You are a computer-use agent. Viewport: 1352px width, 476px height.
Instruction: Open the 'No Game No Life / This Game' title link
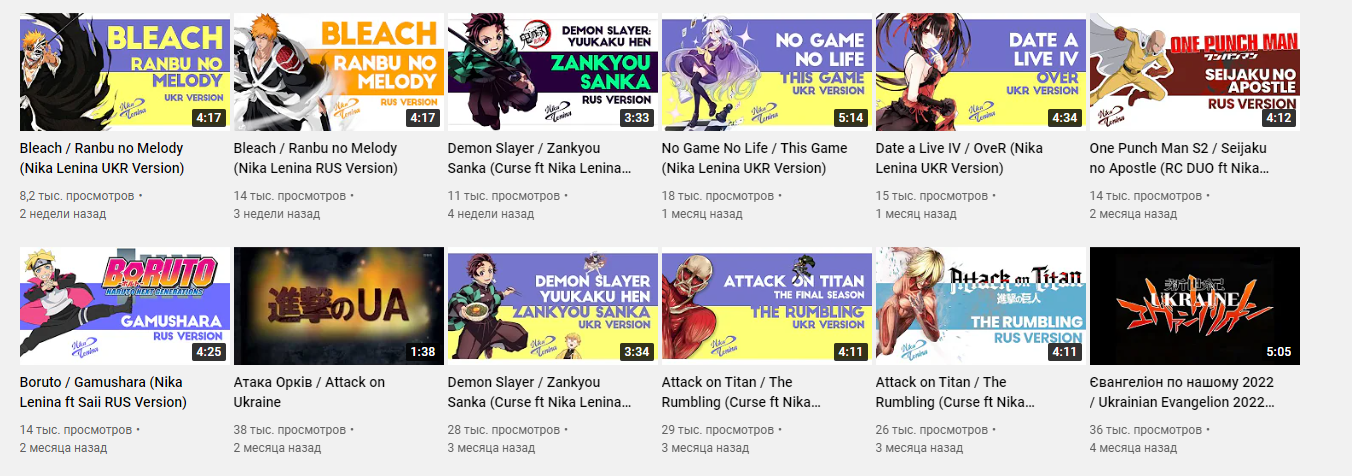(755, 158)
